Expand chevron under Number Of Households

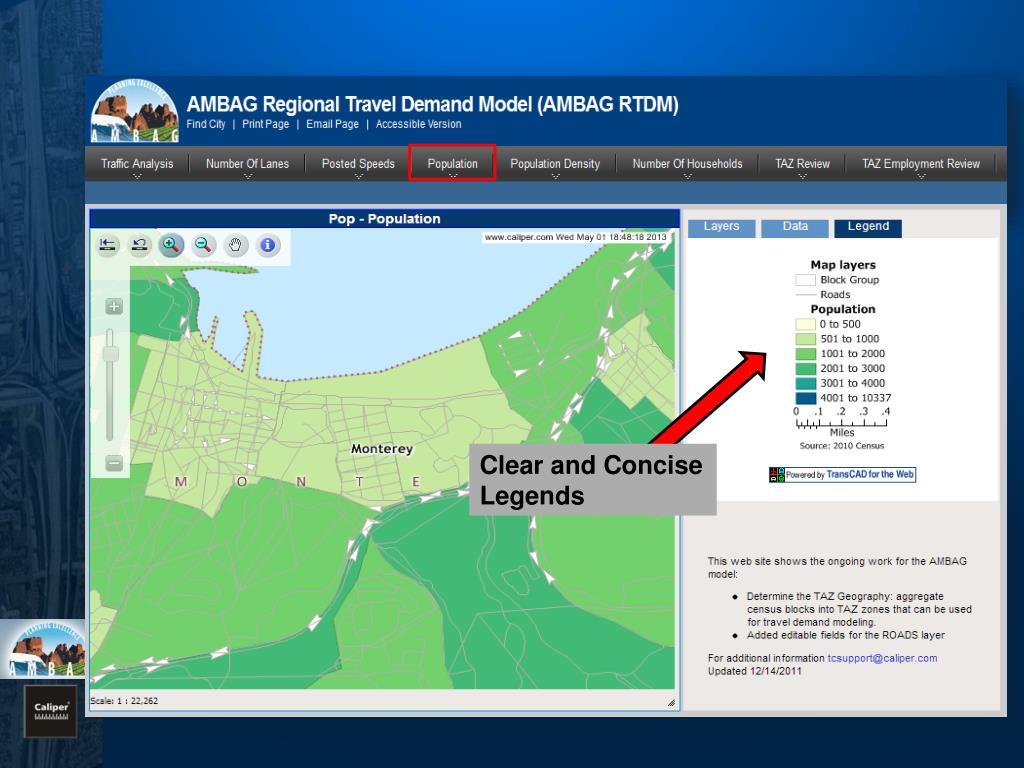[687, 176]
